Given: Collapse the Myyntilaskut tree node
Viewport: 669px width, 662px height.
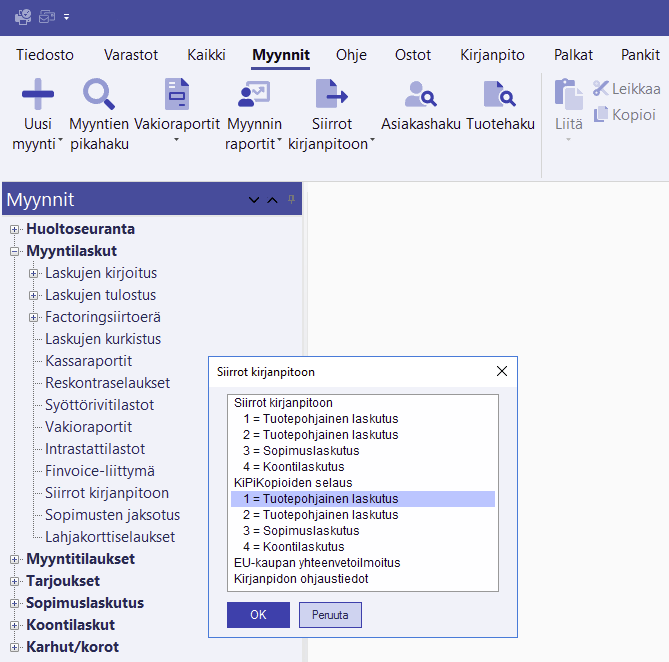Looking at the screenshot, I should click(15, 251).
